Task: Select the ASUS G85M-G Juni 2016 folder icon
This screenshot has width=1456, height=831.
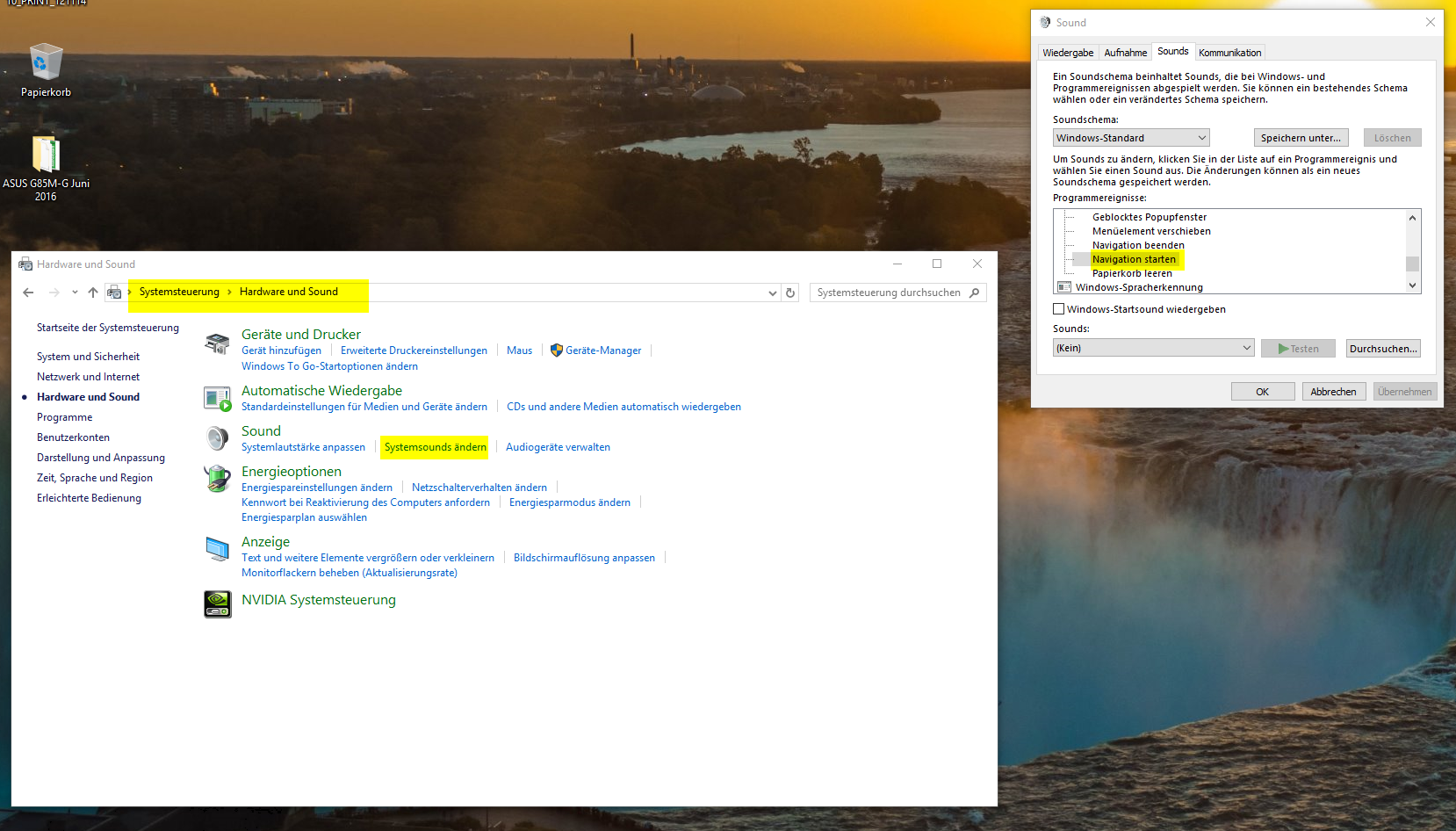Action: click(x=46, y=154)
